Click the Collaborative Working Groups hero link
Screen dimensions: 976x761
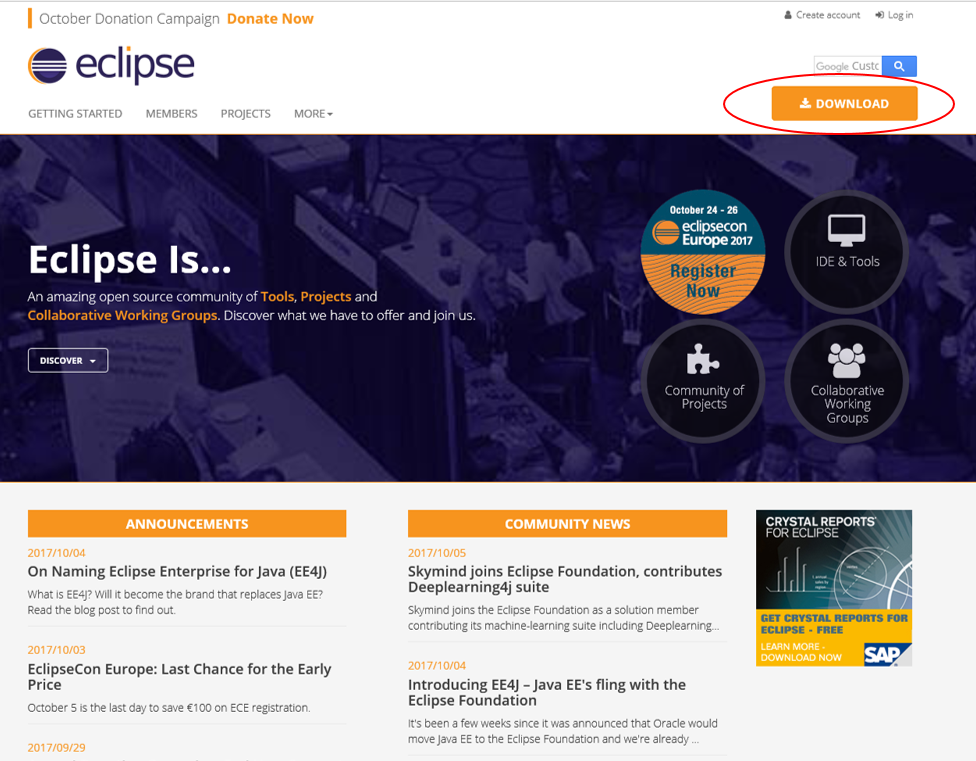point(123,315)
